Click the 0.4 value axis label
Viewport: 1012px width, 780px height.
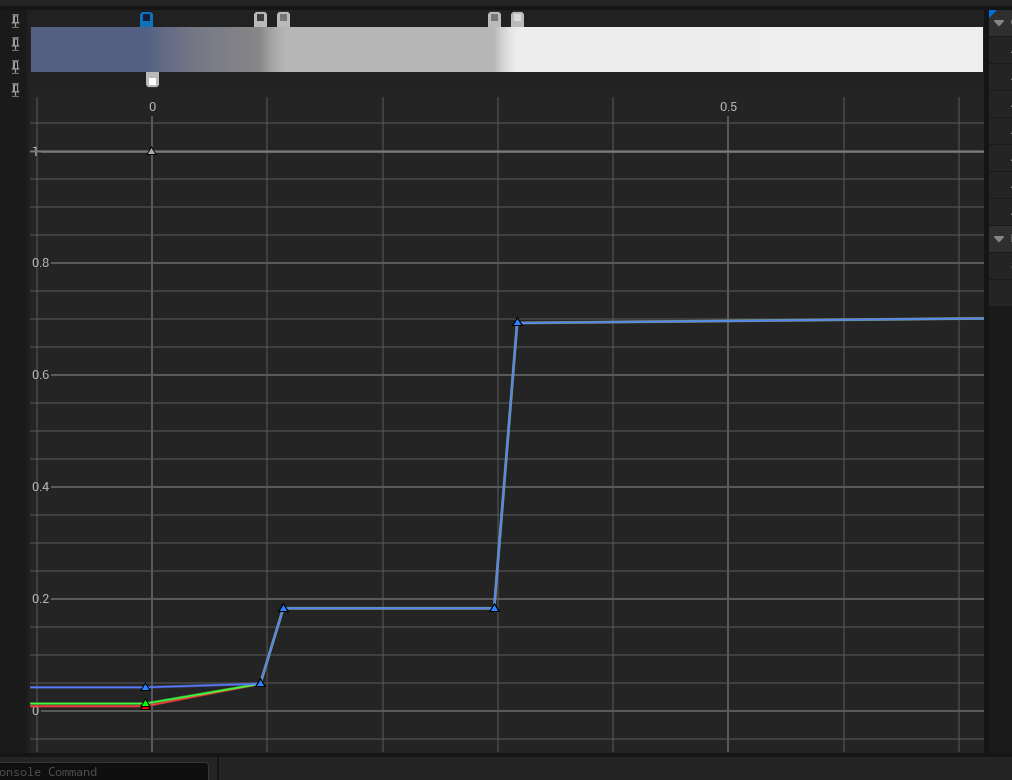click(41, 486)
